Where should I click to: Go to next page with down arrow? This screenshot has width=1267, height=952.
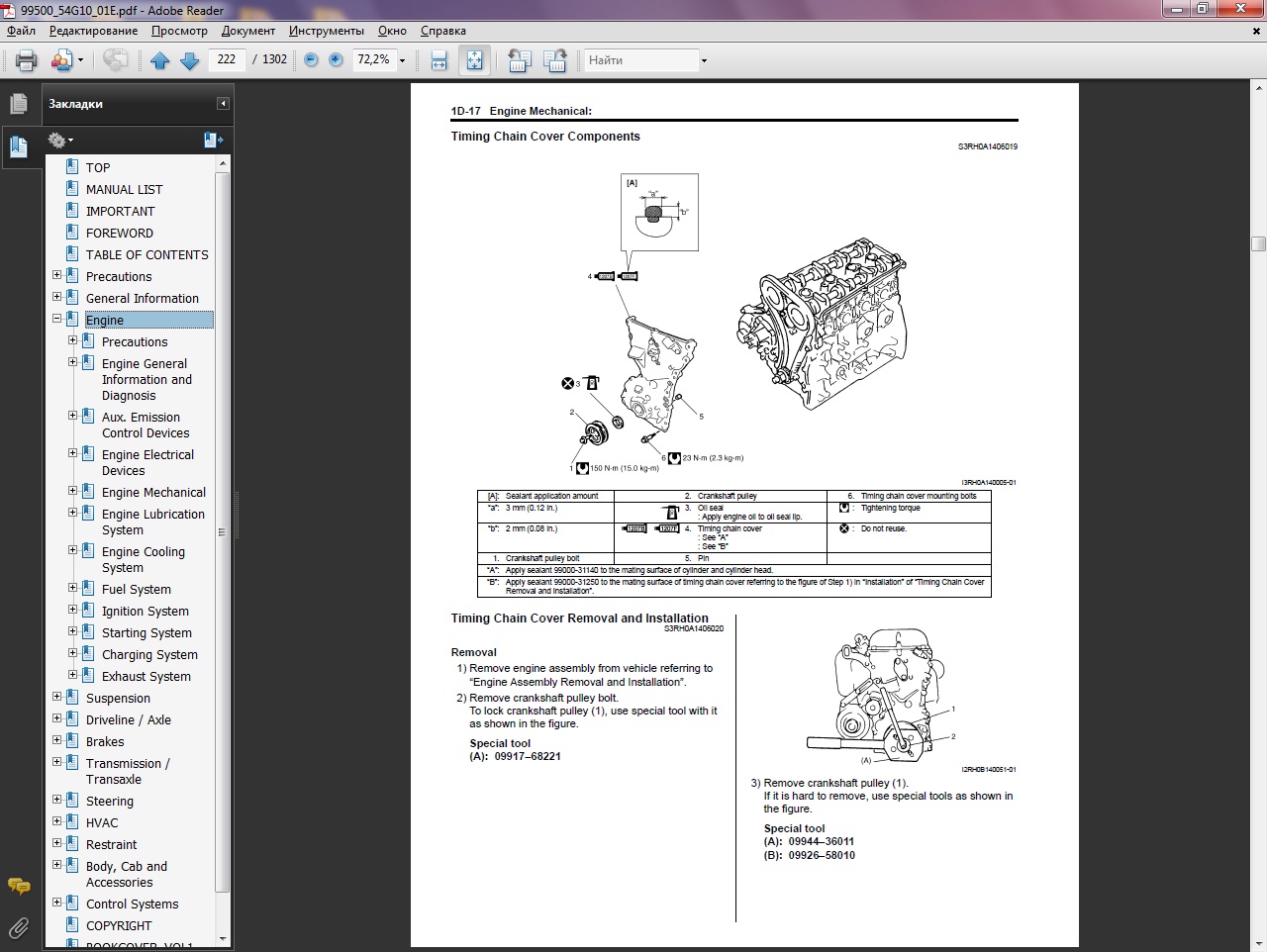(190, 60)
